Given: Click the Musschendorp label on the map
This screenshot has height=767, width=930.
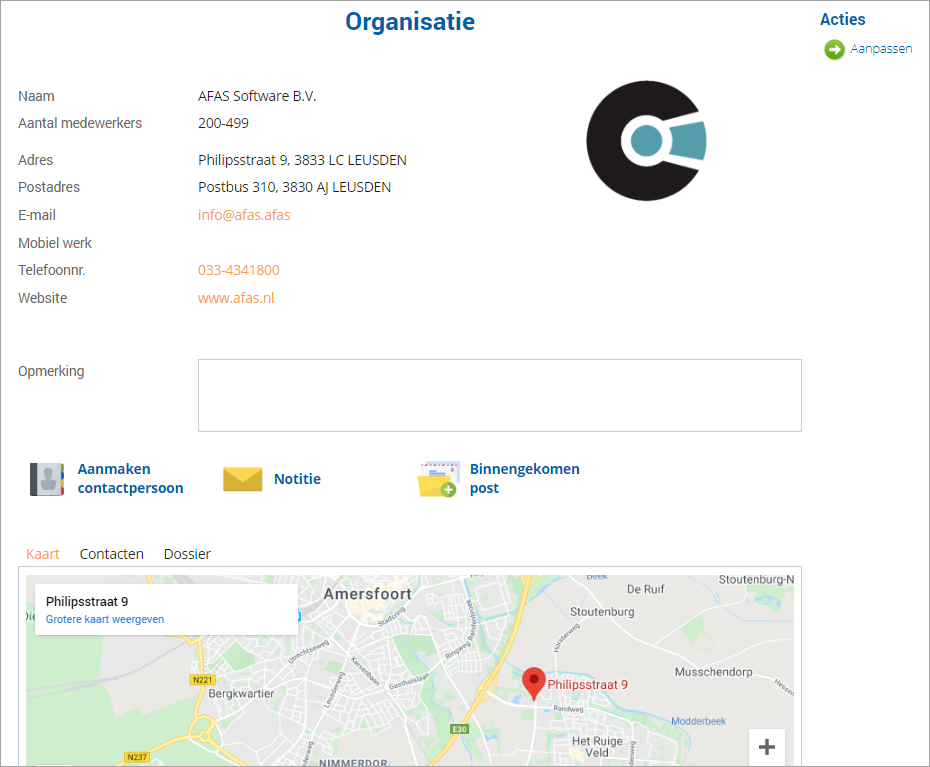Looking at the screenshot, I should (x=714, y=671).
